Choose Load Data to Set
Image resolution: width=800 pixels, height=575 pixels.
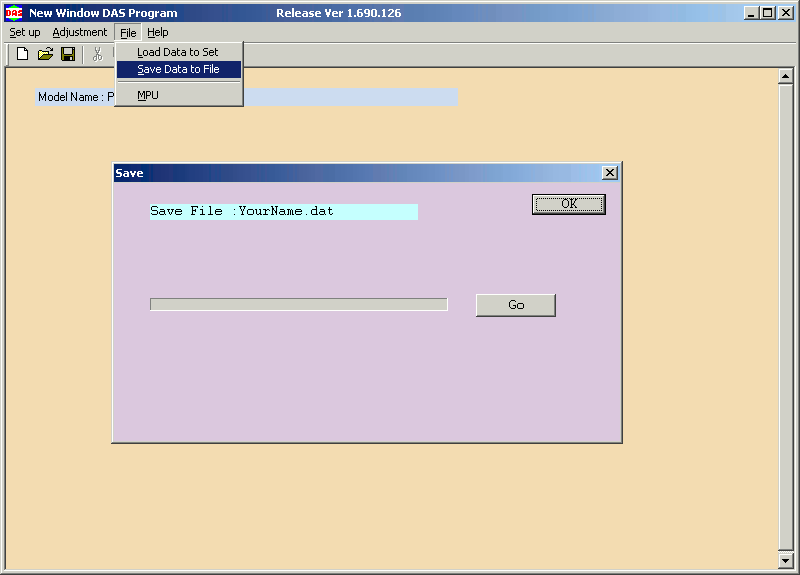(x=179, y=52)
